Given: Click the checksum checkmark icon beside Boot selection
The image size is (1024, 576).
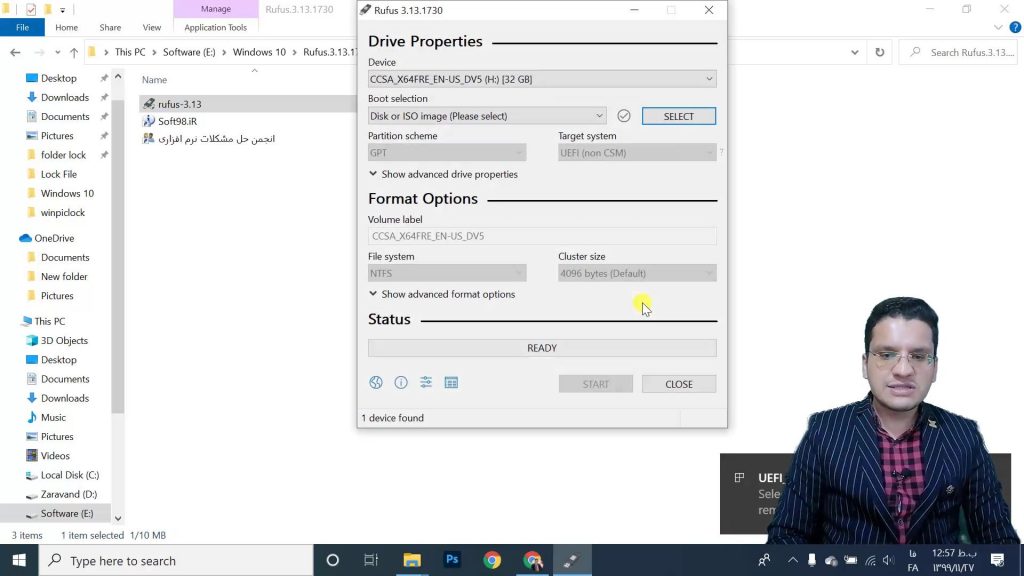Looking at the screenshot, I should [x=624, y=116].
